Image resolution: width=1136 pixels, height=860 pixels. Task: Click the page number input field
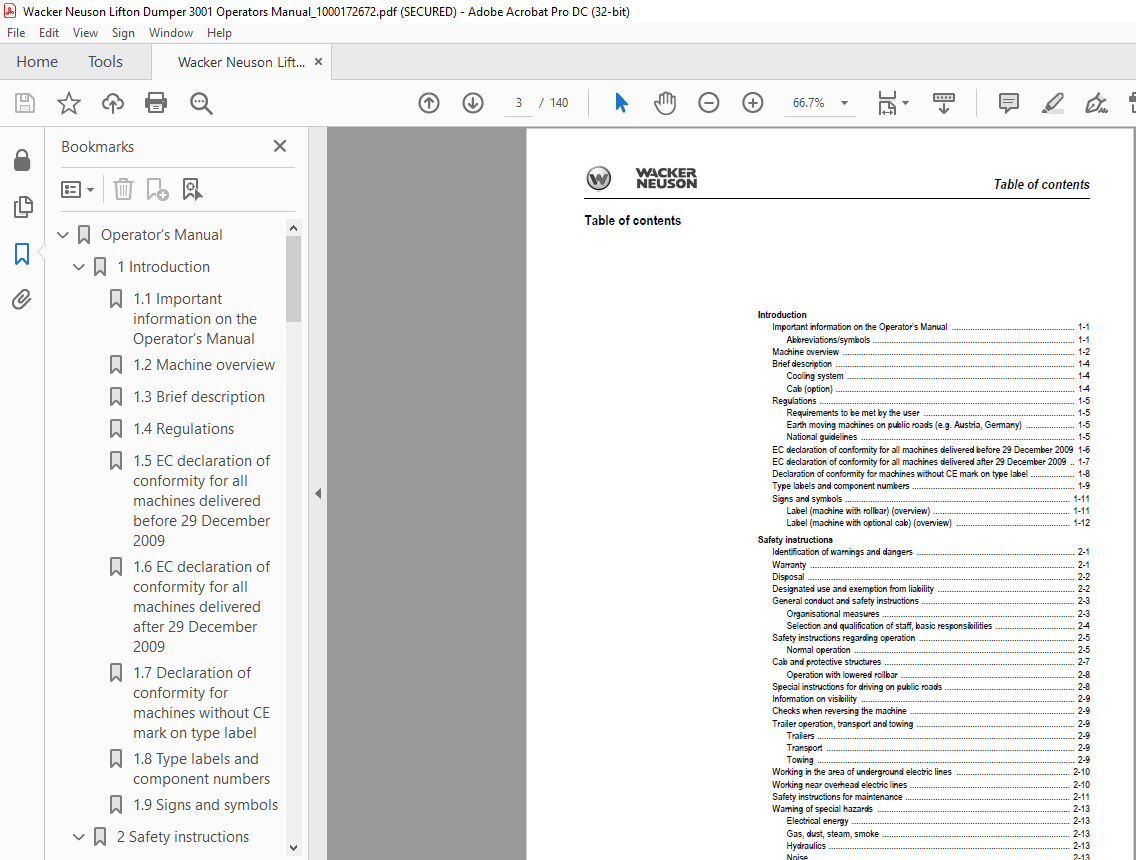point(519,103)
